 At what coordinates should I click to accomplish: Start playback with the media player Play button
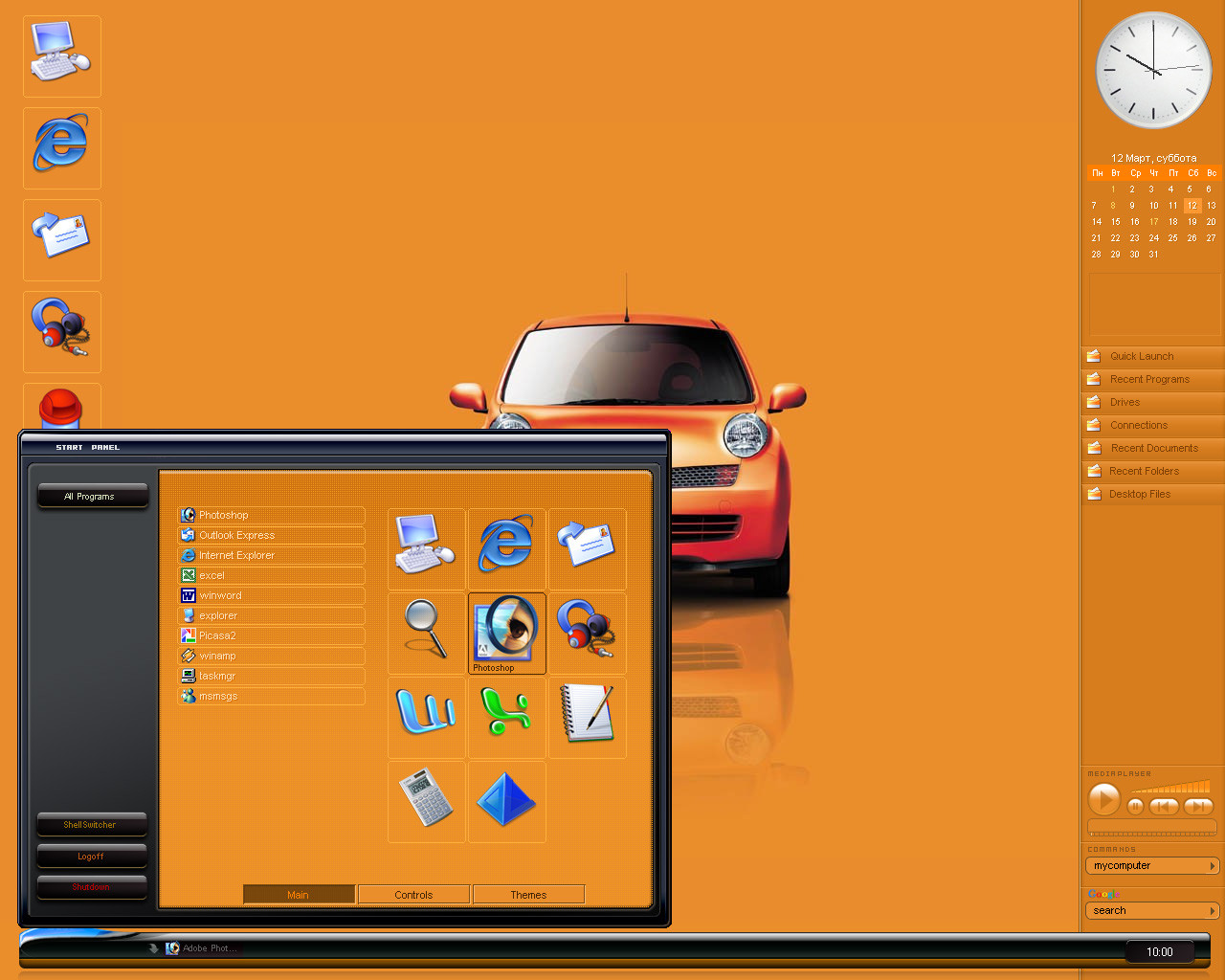tap(1104, 799)
